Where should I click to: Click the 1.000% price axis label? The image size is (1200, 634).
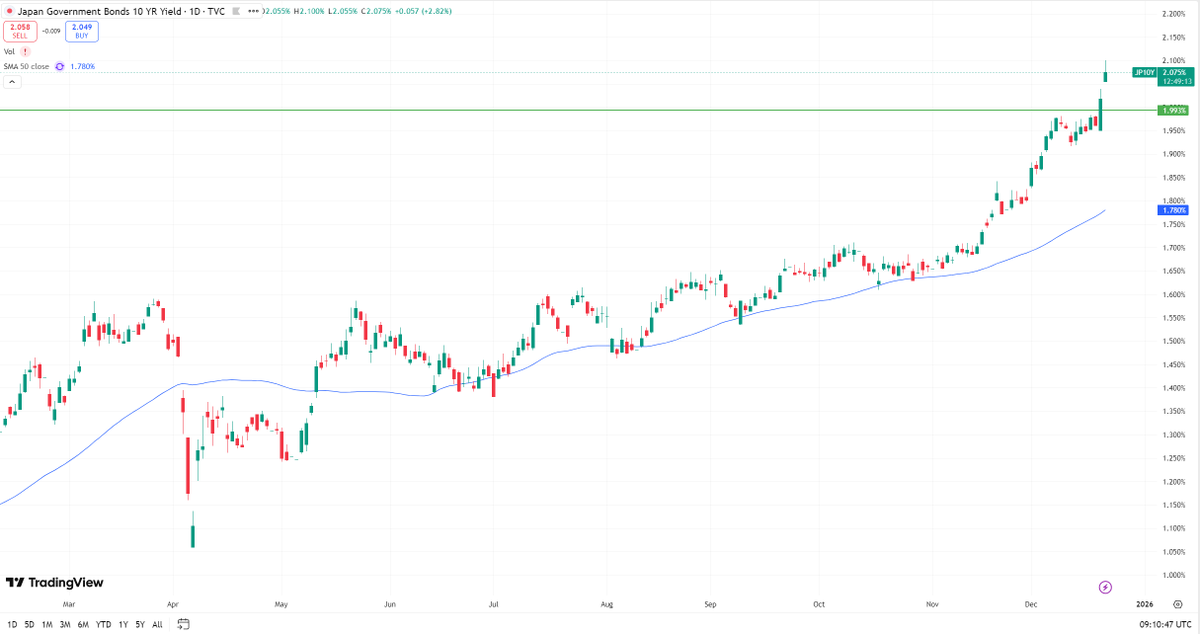[x=1172, y=575]
